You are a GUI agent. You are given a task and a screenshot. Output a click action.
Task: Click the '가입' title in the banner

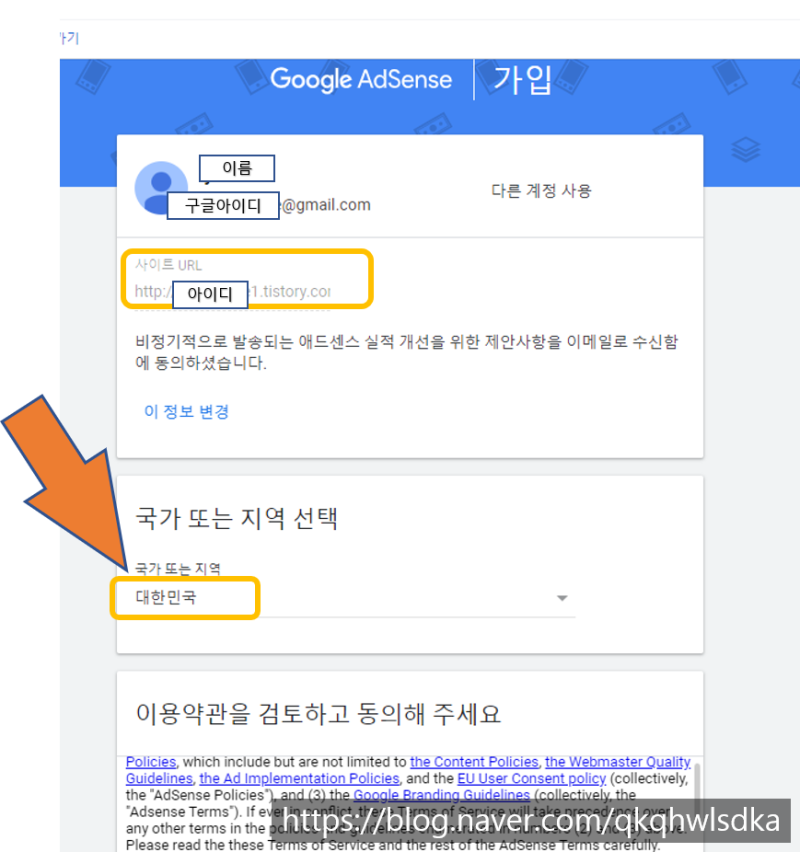[x=522, y=79]
